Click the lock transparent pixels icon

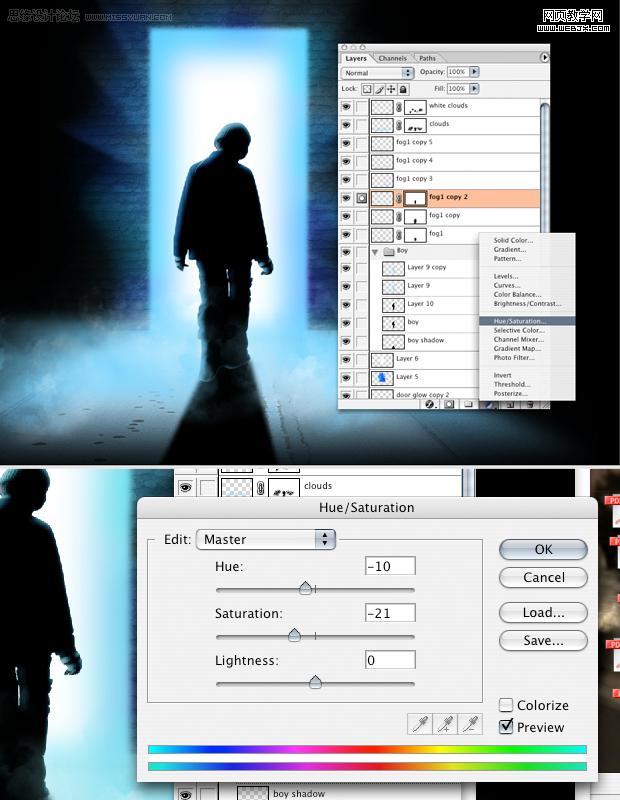pyautogui.click(x=368, y=89)
